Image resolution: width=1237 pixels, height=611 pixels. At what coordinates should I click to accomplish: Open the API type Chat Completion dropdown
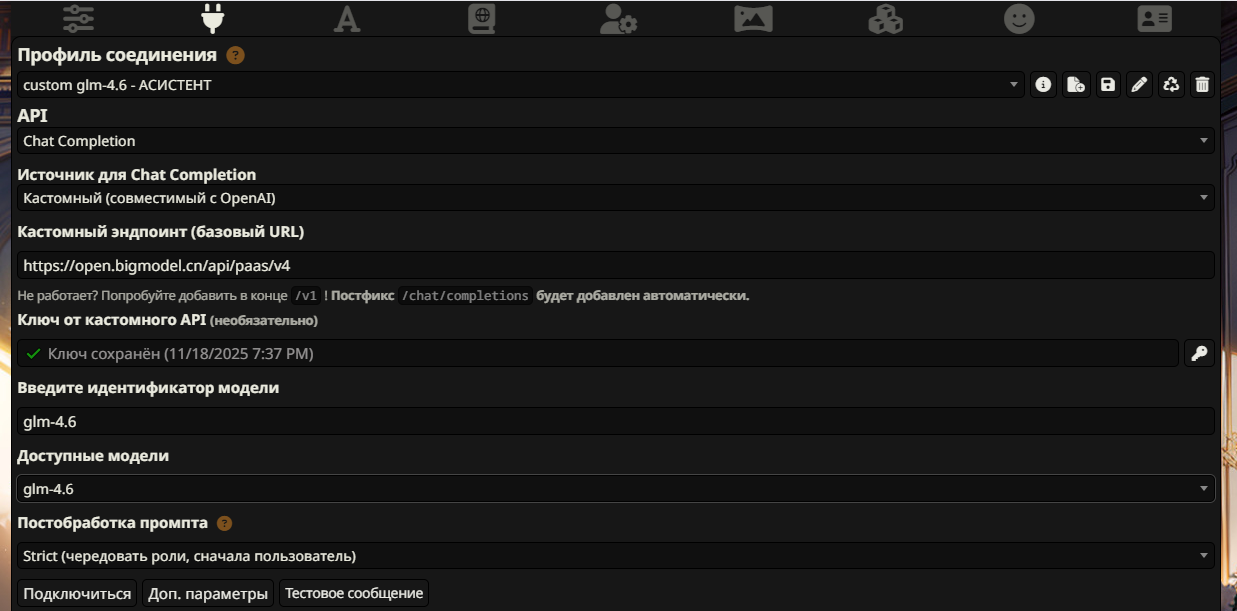pyautogui.click(x=616, y=141)
